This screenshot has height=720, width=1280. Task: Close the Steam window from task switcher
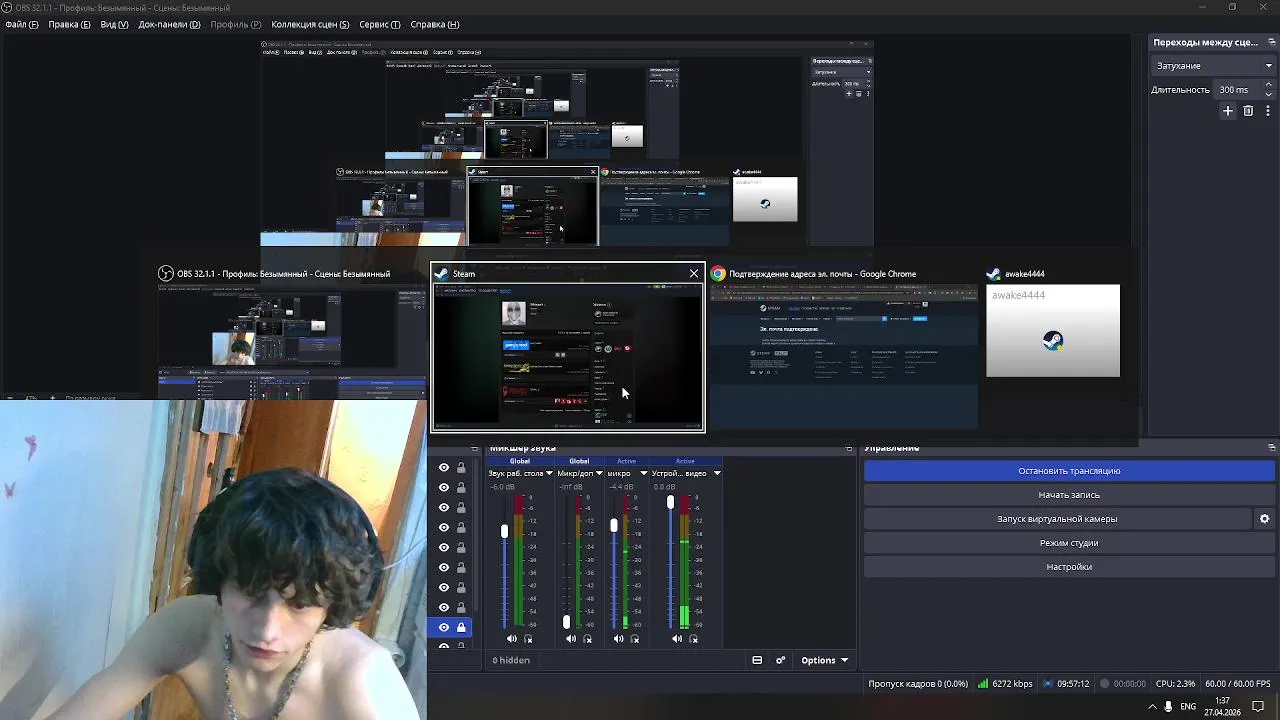(694, 274)
